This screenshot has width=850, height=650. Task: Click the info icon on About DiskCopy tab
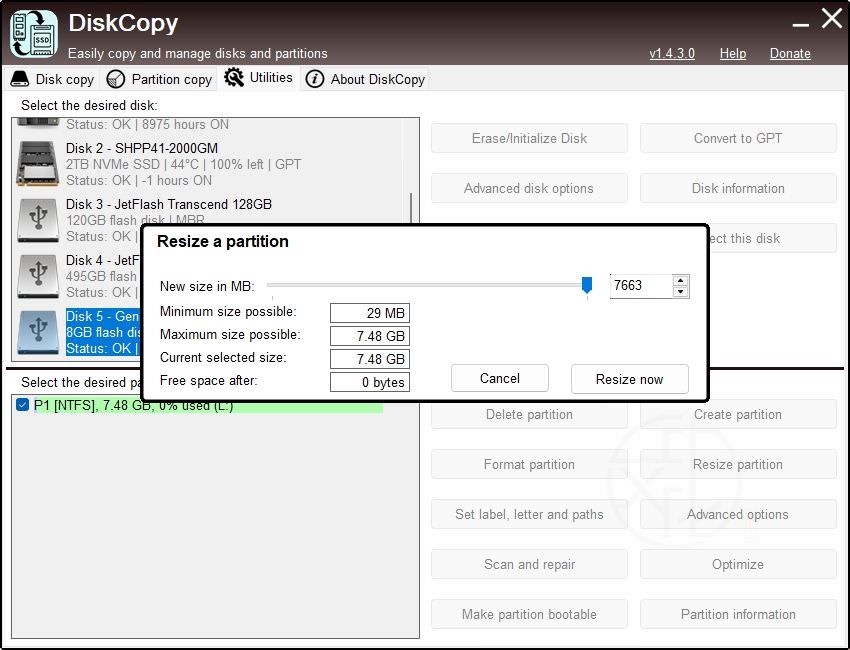315,79
